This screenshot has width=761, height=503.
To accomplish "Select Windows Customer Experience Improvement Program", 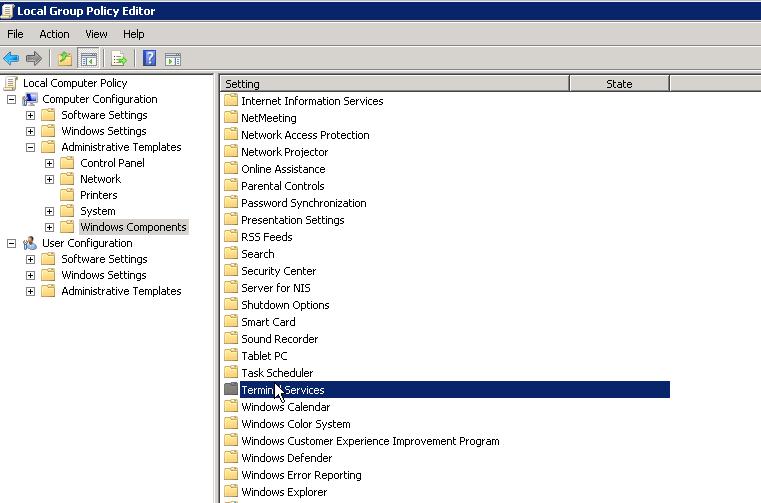I will [370, 441].
